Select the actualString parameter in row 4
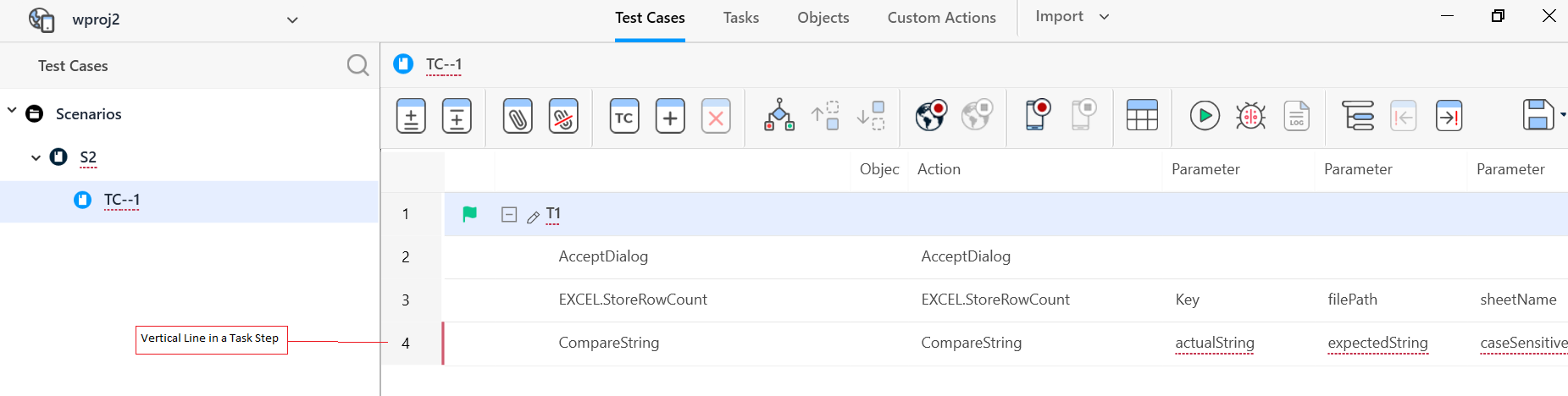The height and width of the screenshot is (396, 1568). pyautogui.click(x=1214, y=343)
